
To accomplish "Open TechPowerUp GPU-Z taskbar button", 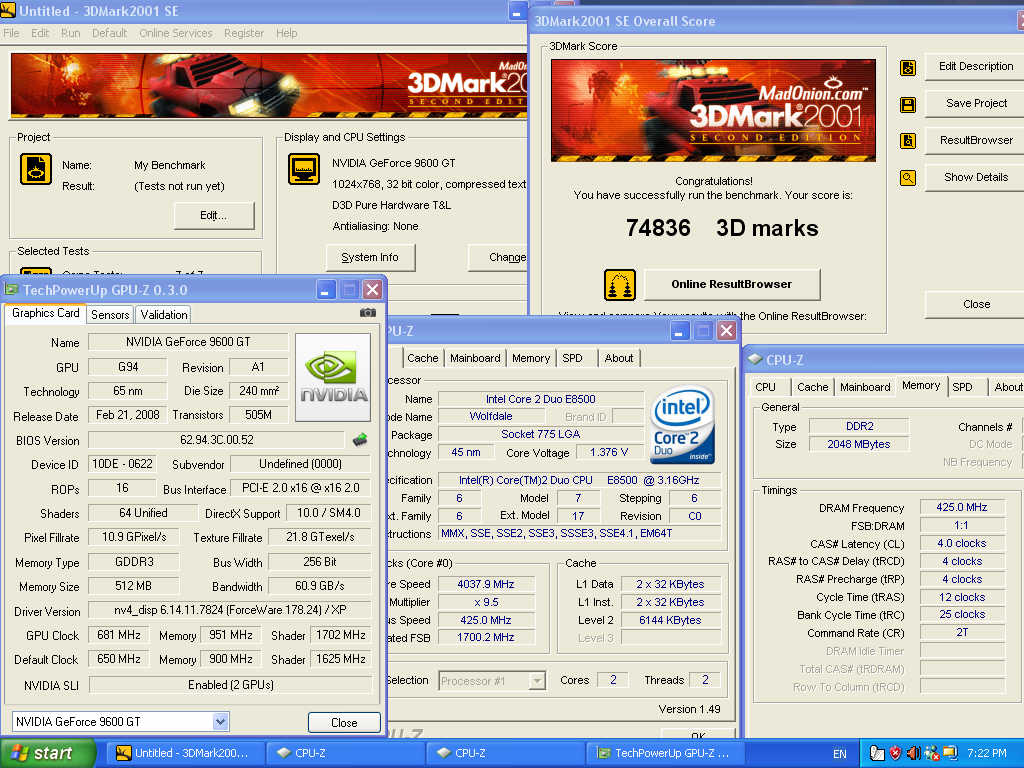I will [664, 753].
